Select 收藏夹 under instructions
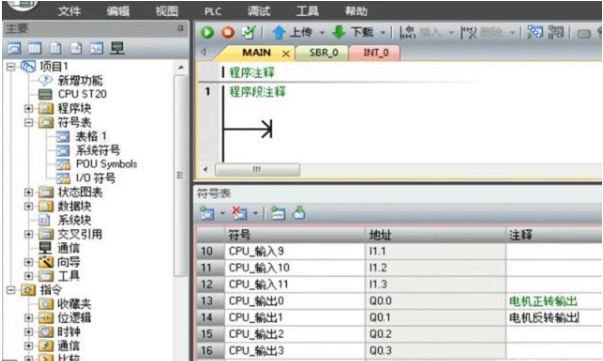Screen dimensions: 603x361 [74, 304]
